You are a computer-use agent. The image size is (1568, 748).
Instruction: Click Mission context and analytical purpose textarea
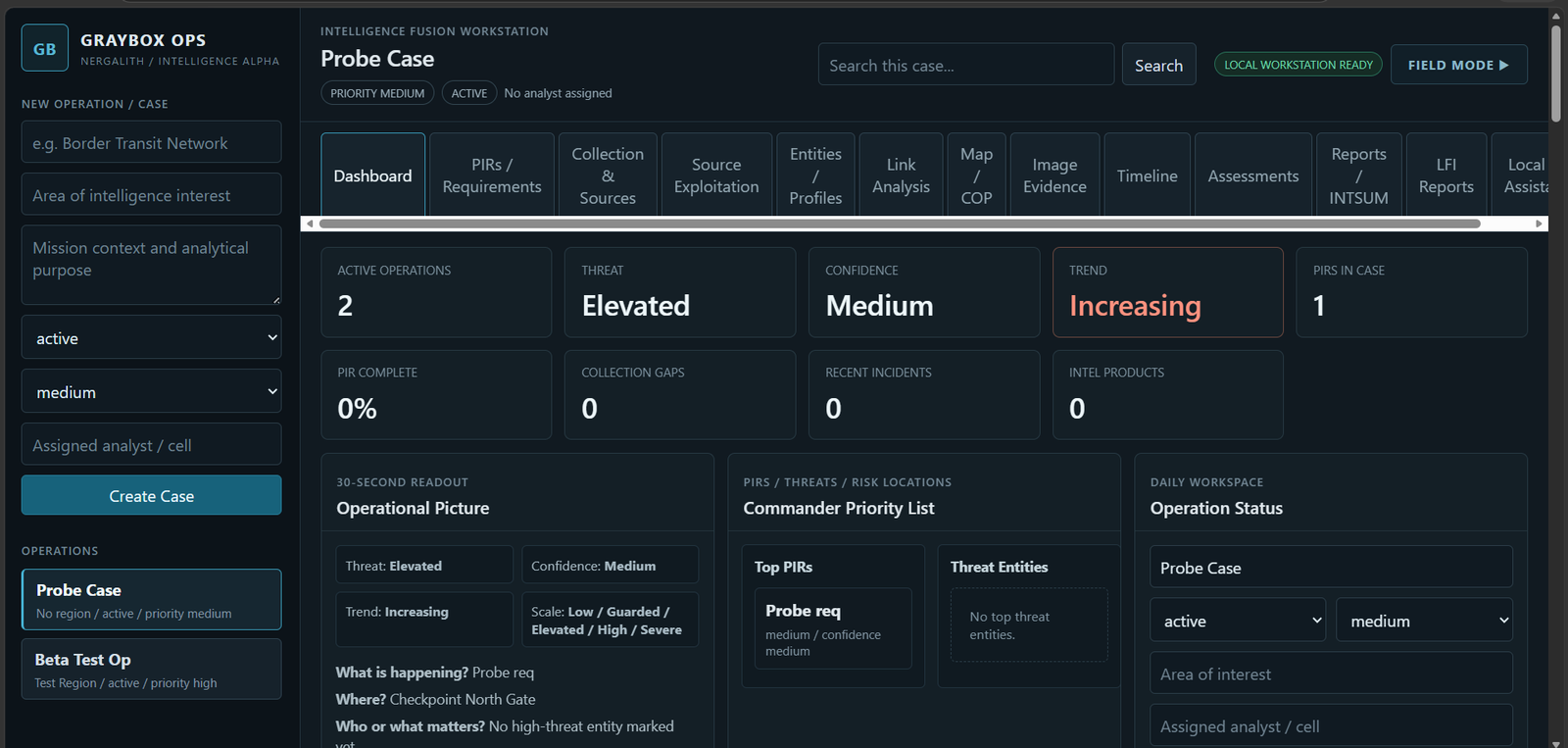pyautogui.click(x=151, y=265)
